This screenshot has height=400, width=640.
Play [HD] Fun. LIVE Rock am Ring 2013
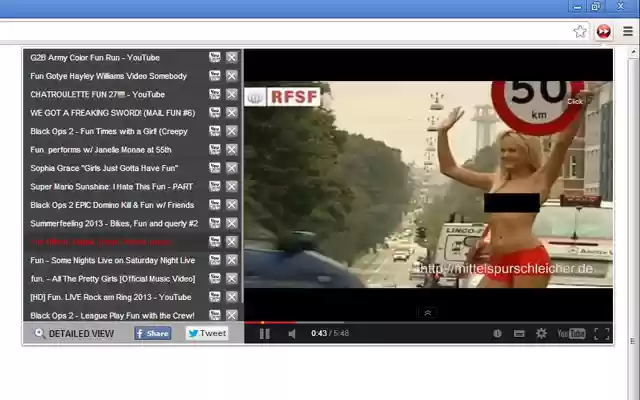(x=111, y=297)
